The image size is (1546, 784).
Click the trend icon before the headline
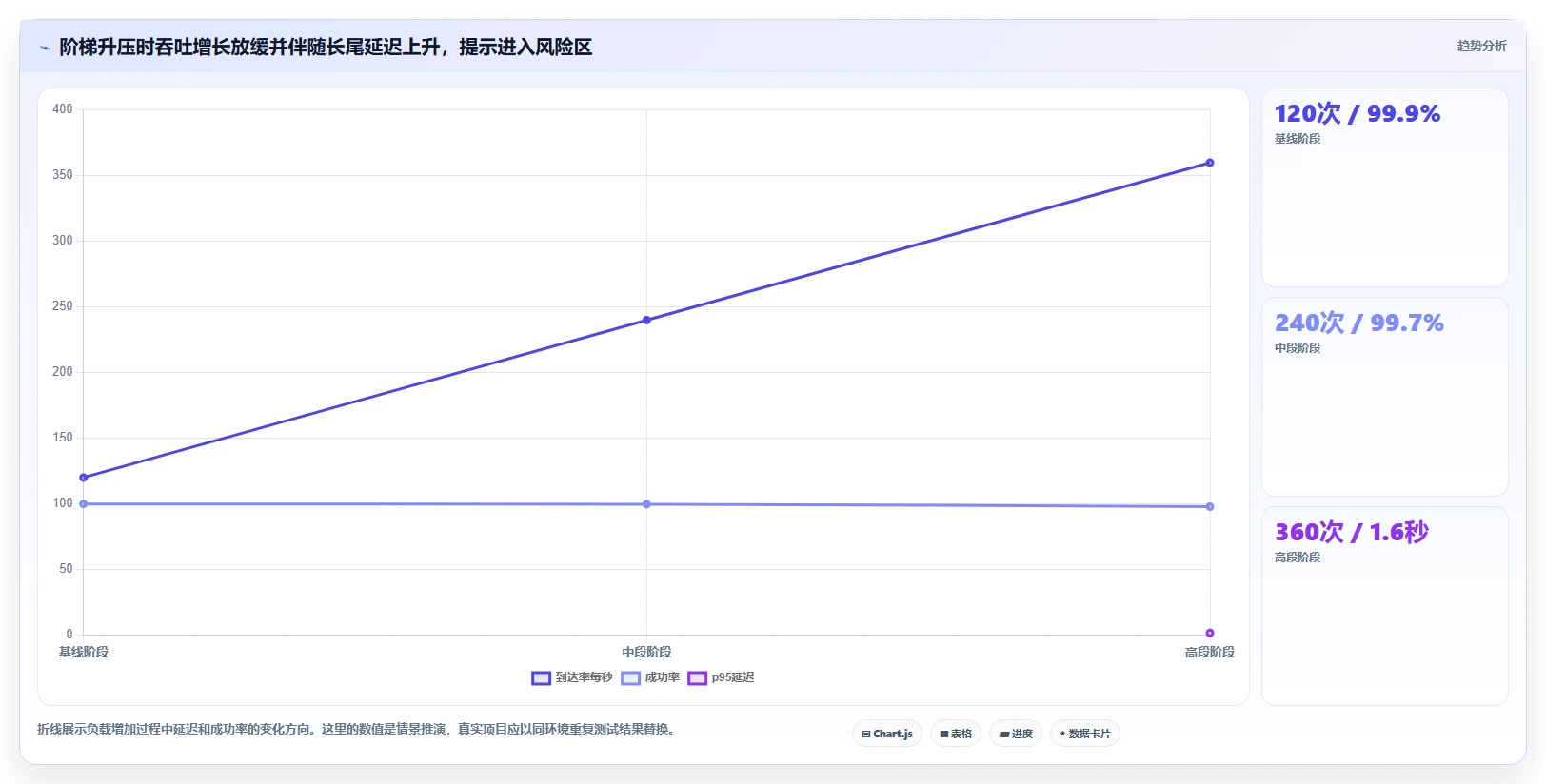45,48
